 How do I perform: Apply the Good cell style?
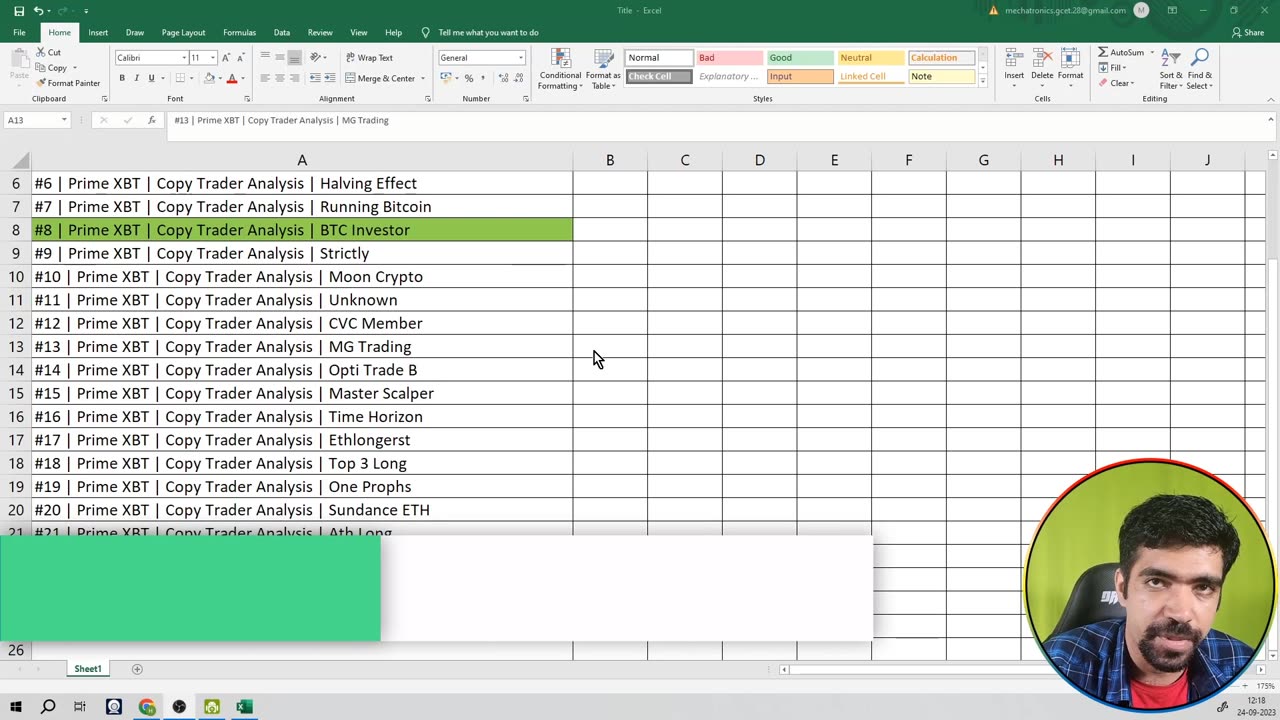tap(800, 58)
